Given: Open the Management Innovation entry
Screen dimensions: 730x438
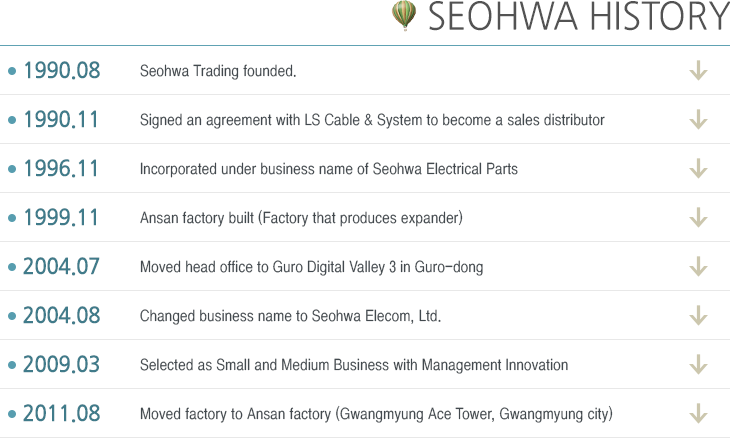Looking at the screenshot, I should 354,365.
